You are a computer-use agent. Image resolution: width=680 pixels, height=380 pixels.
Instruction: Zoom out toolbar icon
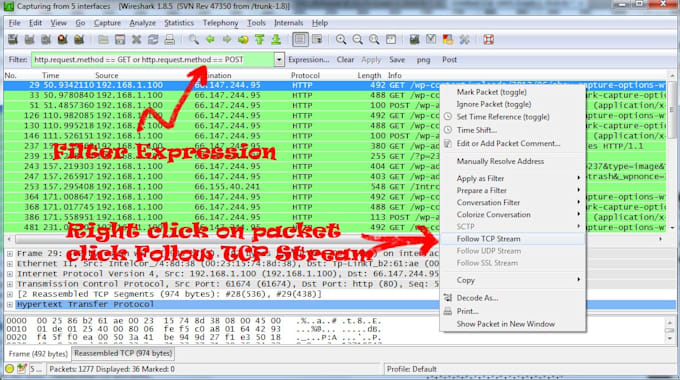[x=358, y=39]
